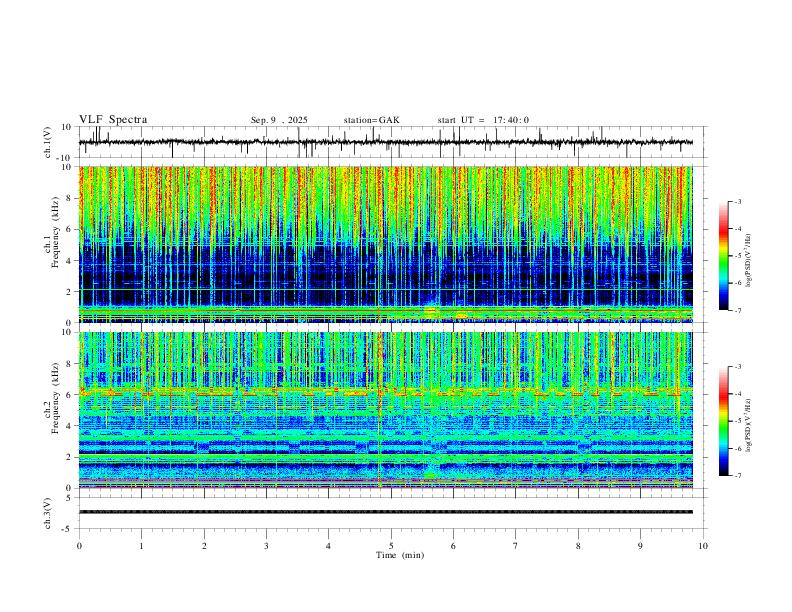Click the "ch.1(V)" axis label
The height and width of the screenshot is (612, 792).
point(48,142)
